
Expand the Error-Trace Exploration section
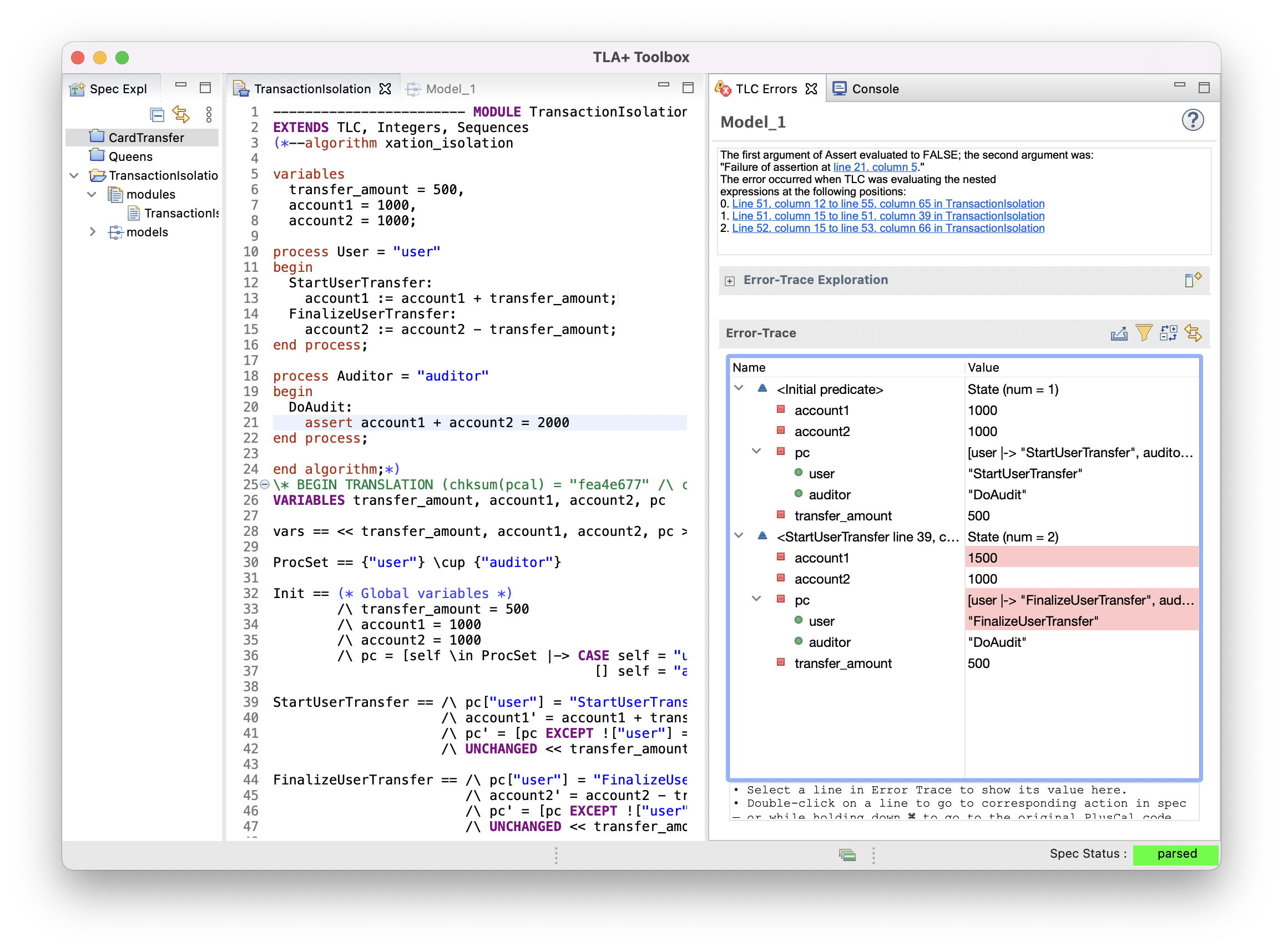click(x=730, y=281)
